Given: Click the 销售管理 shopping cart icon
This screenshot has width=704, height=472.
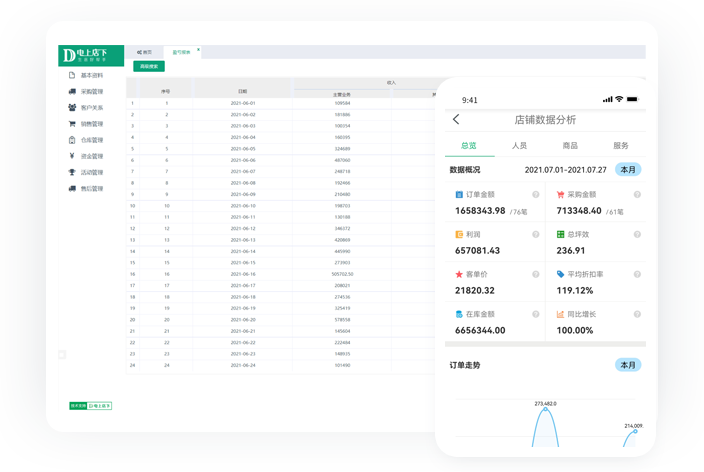Looking at the screenshot, I should (72, 124).
